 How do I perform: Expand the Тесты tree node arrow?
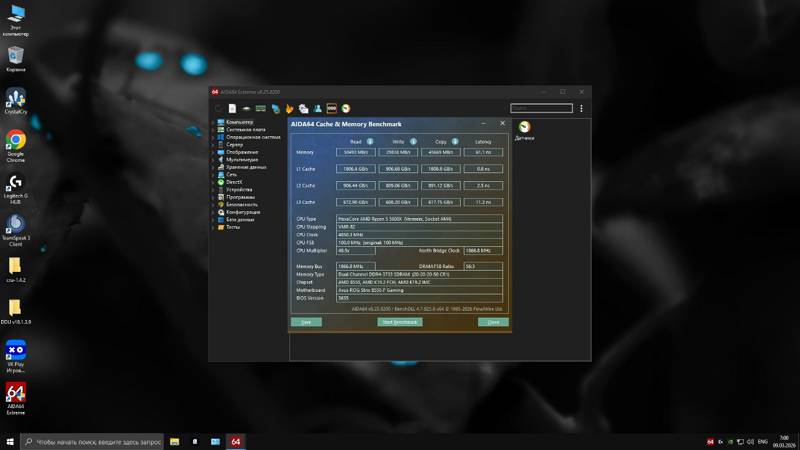[x=213, y=227]
